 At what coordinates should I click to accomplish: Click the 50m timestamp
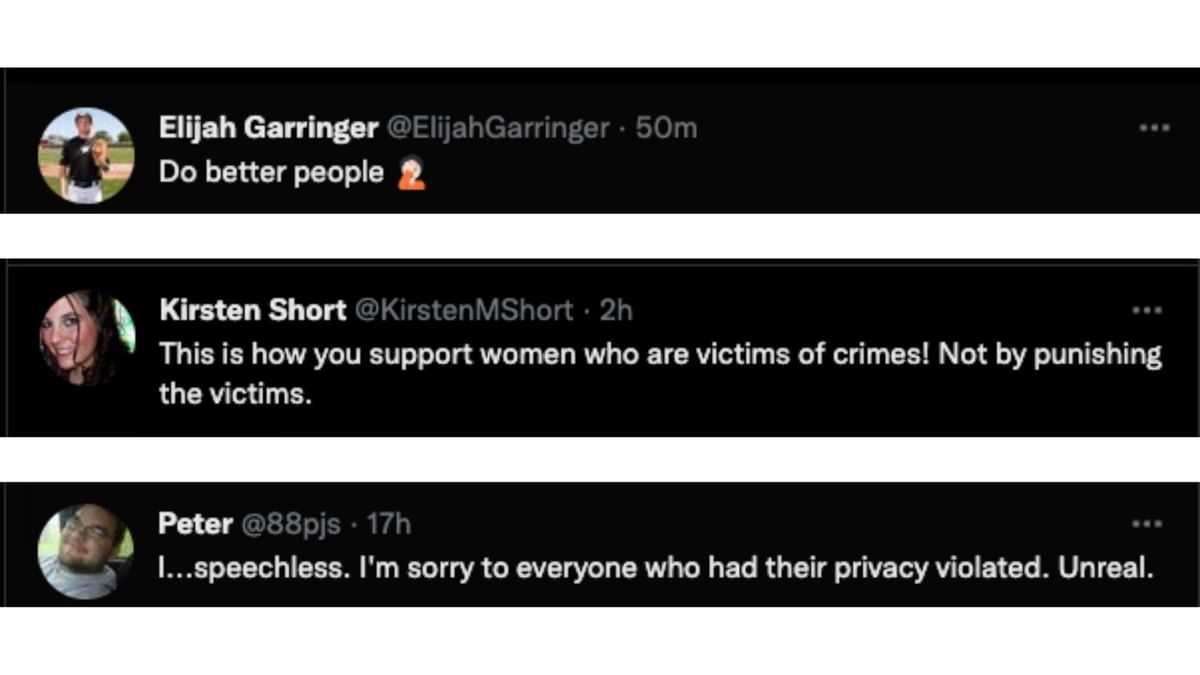[x=666, y=128]
